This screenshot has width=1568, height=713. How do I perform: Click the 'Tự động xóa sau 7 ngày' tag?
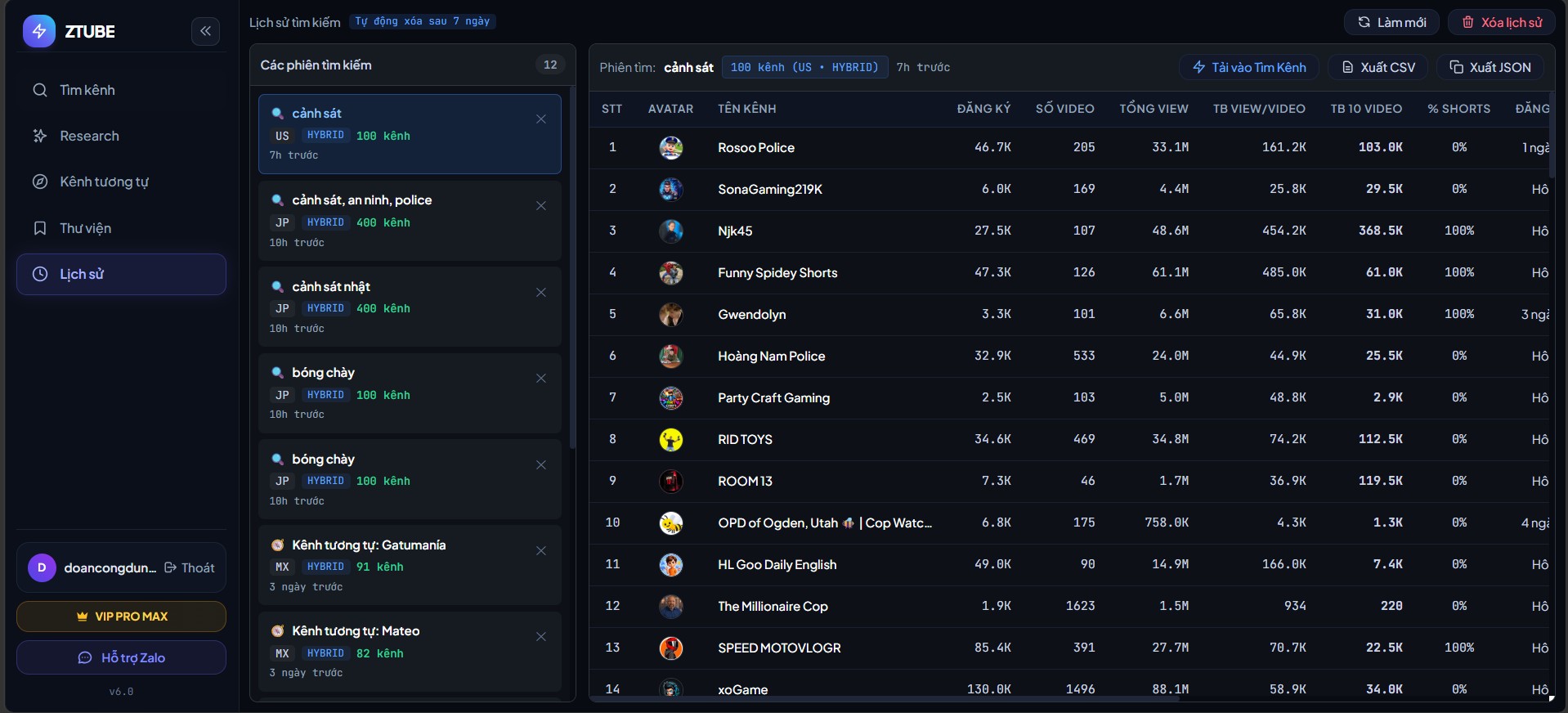point(423,21)
